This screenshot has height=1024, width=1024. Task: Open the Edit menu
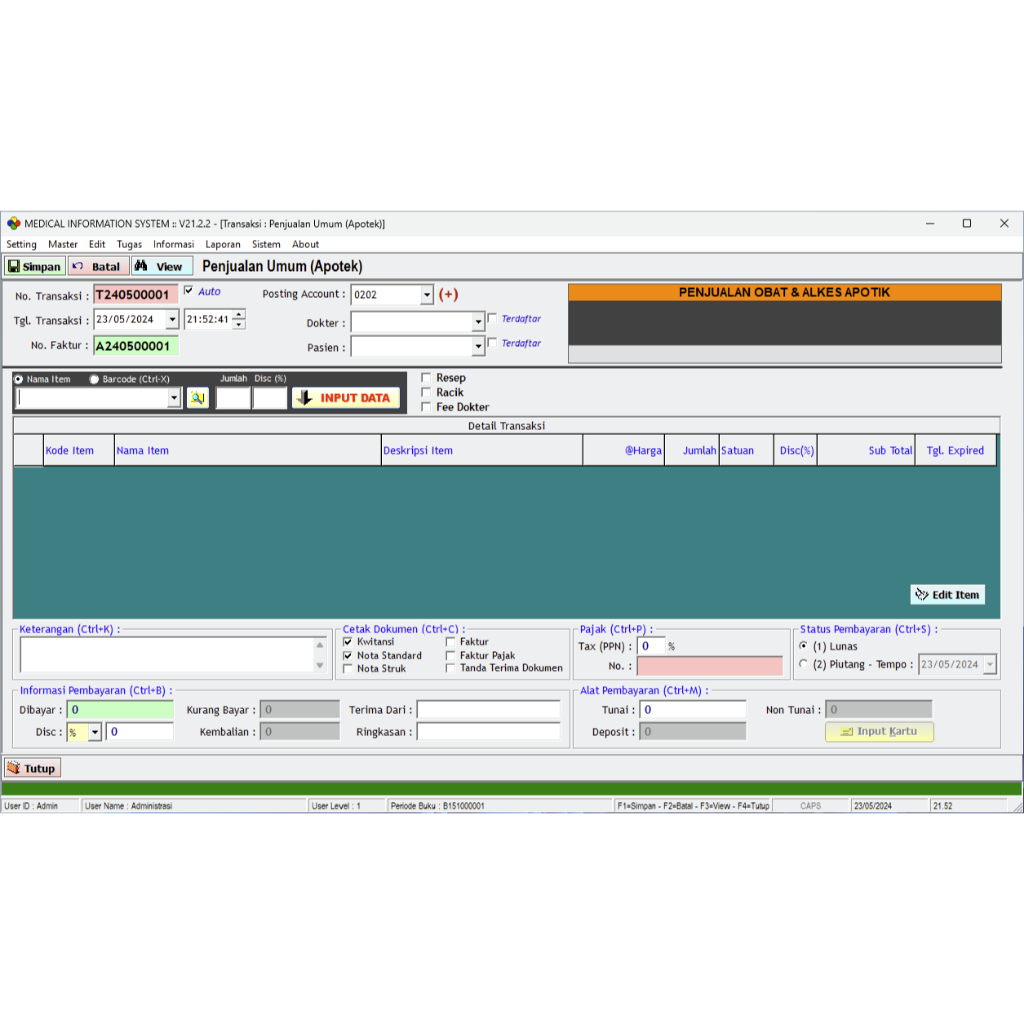tap(97, 244)
